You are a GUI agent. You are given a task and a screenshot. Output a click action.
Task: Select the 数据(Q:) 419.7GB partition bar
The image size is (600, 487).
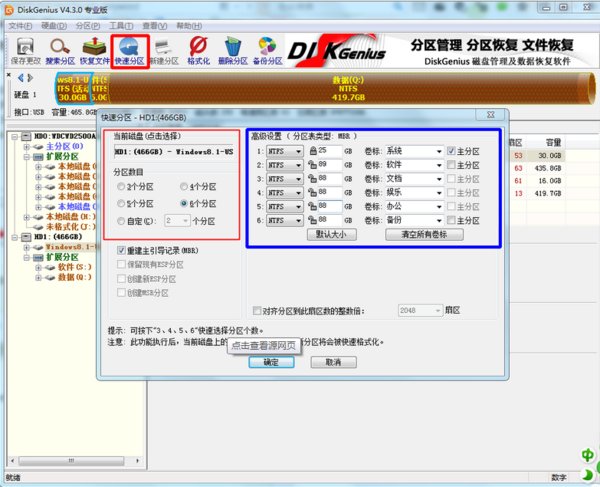pyautogui.click(x=348, y=89)
